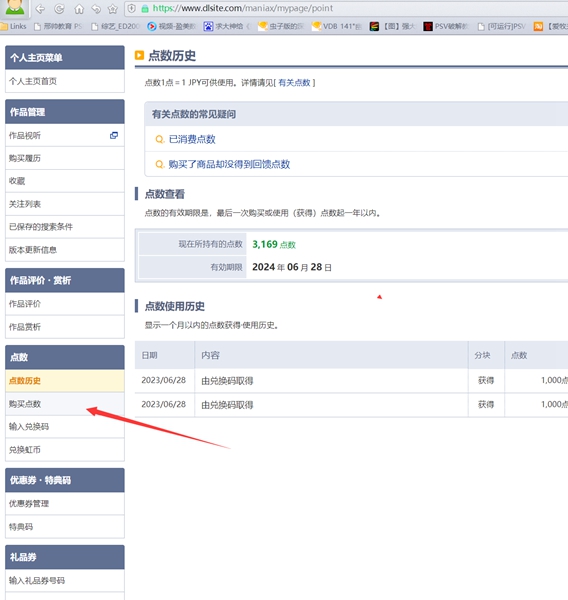Click the address bar URL field
Image resolution: width=568 pixels, height=600 pixels.
346,8
